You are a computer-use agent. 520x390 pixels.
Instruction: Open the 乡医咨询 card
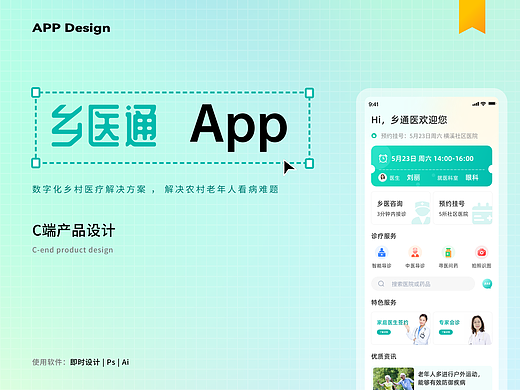[x=401, y=208]
